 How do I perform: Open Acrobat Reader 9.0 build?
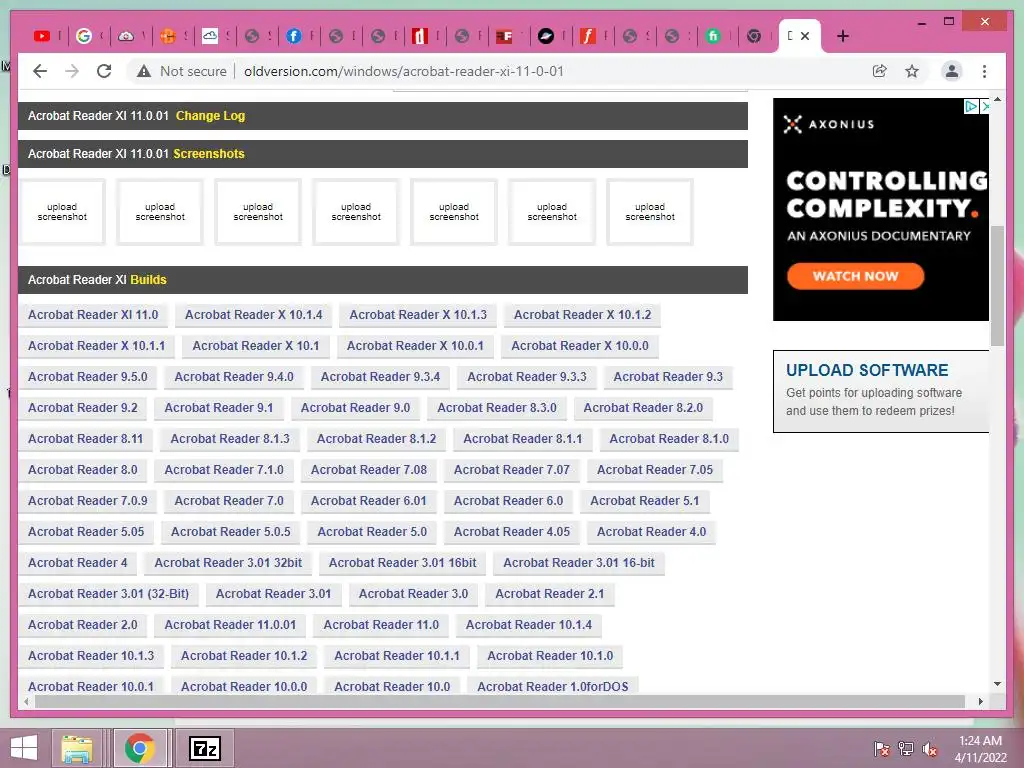click(x=355, y=408)
